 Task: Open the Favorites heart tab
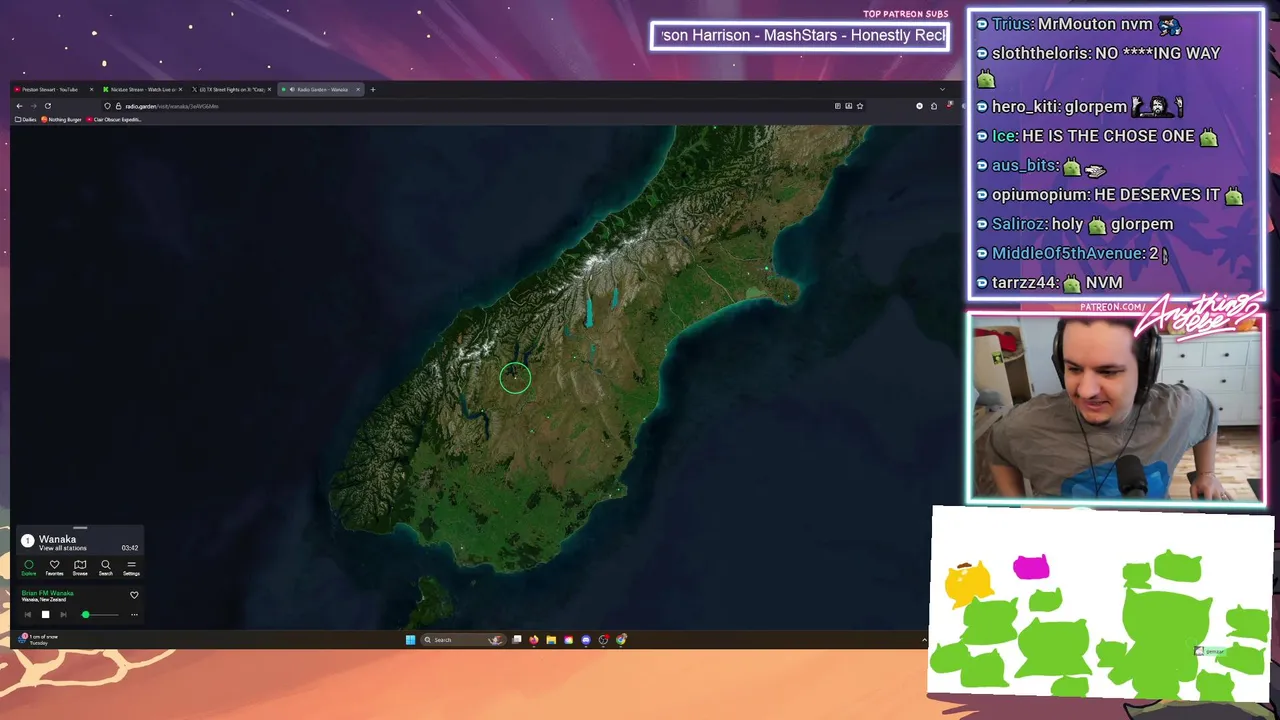54,567
